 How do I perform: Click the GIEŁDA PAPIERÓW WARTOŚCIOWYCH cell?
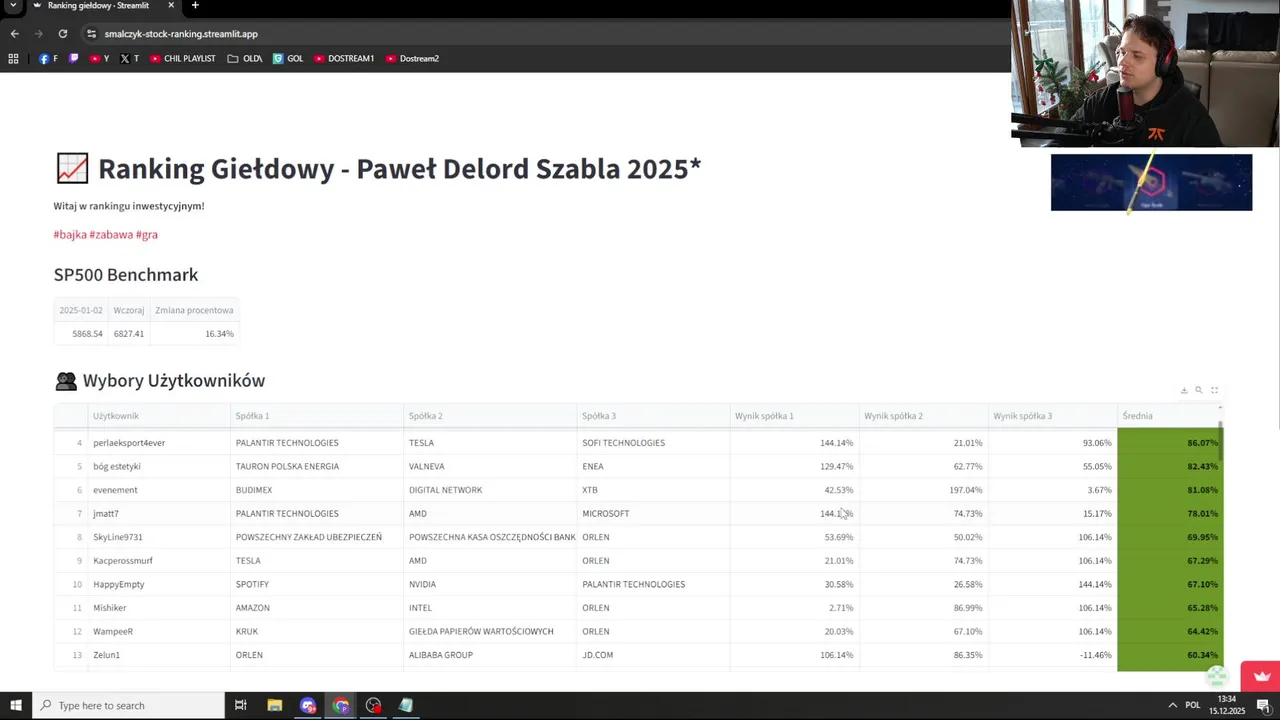[490, 631]
